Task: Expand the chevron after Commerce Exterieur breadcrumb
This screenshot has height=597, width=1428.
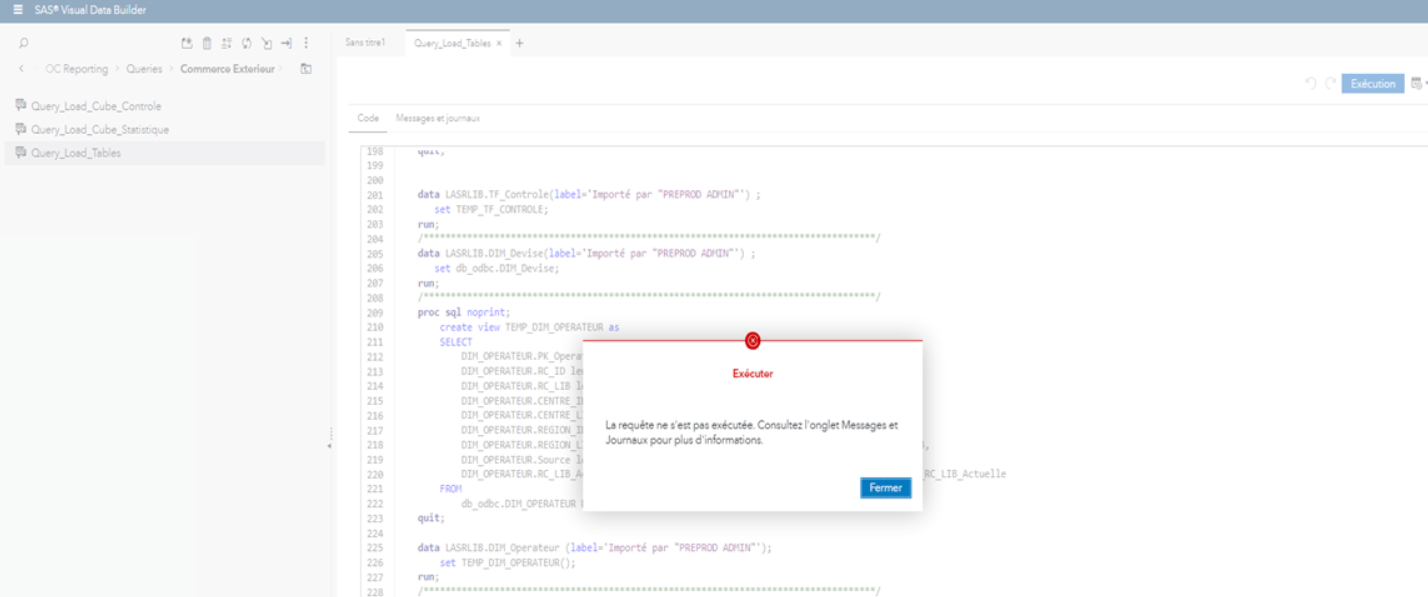Action: click(x=281, y=68)
